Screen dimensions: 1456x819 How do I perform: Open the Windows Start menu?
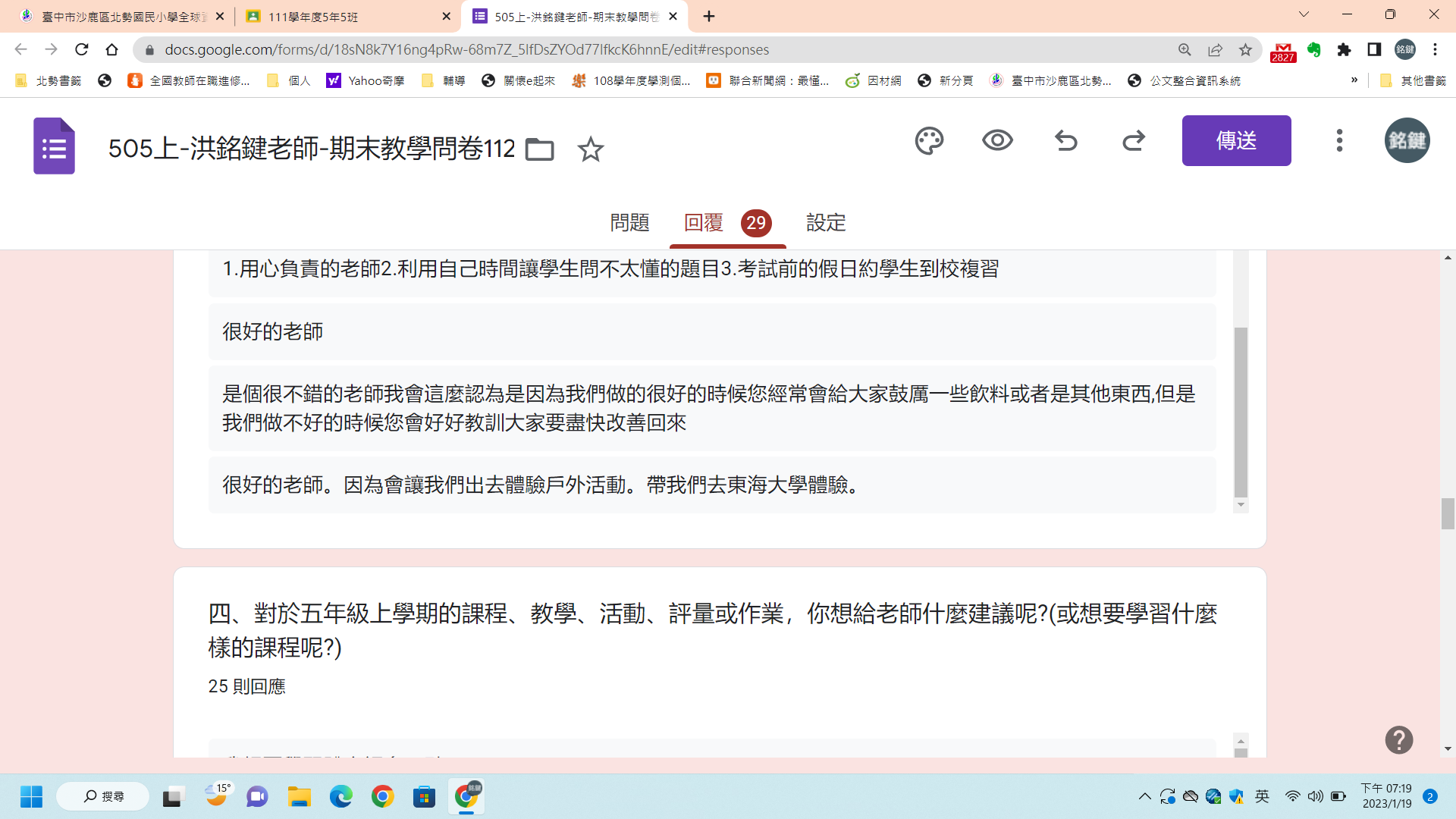31,796
